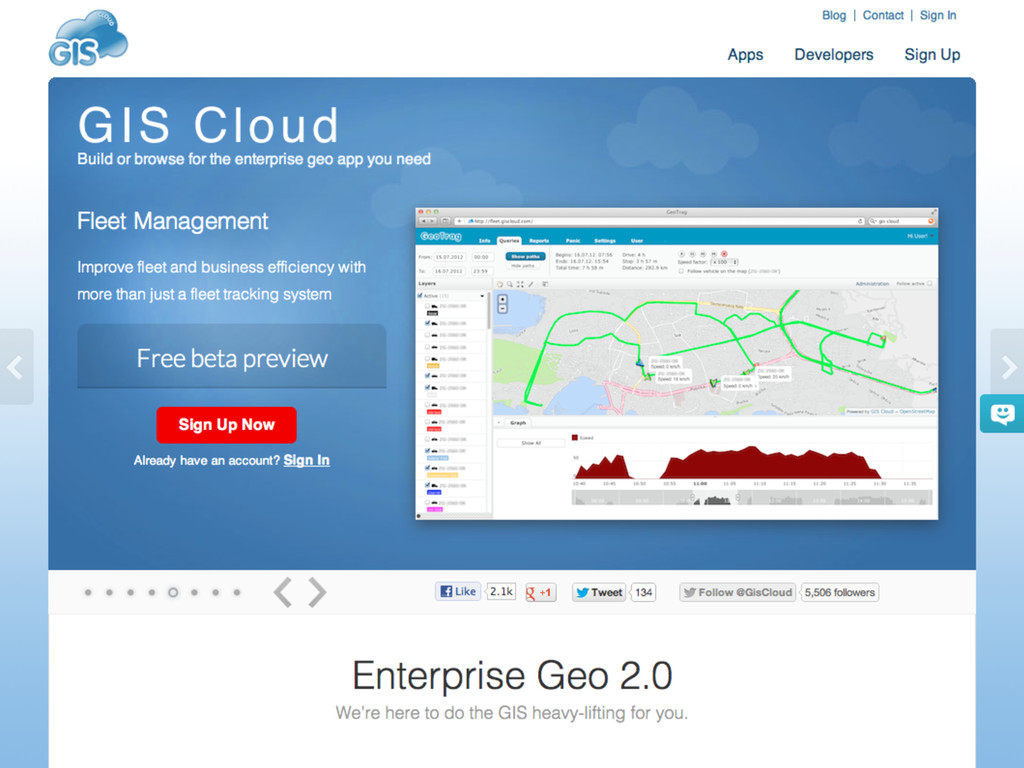Screen dimensions: 1024x768
Task: Click the tagline 'Build or browse for the enterprise geo app'
Action: [x=254, y=159]
